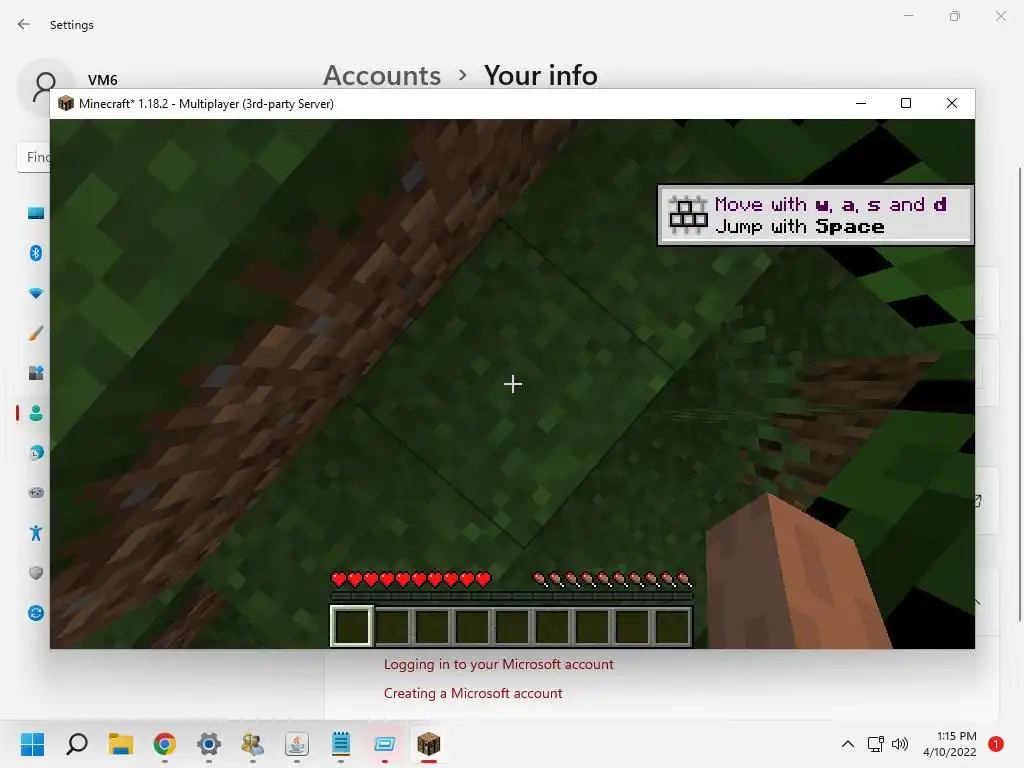1024x768 pixels.
Task: Click the keyboard keys icon in tutorial toast
Action: pos(688,215)
